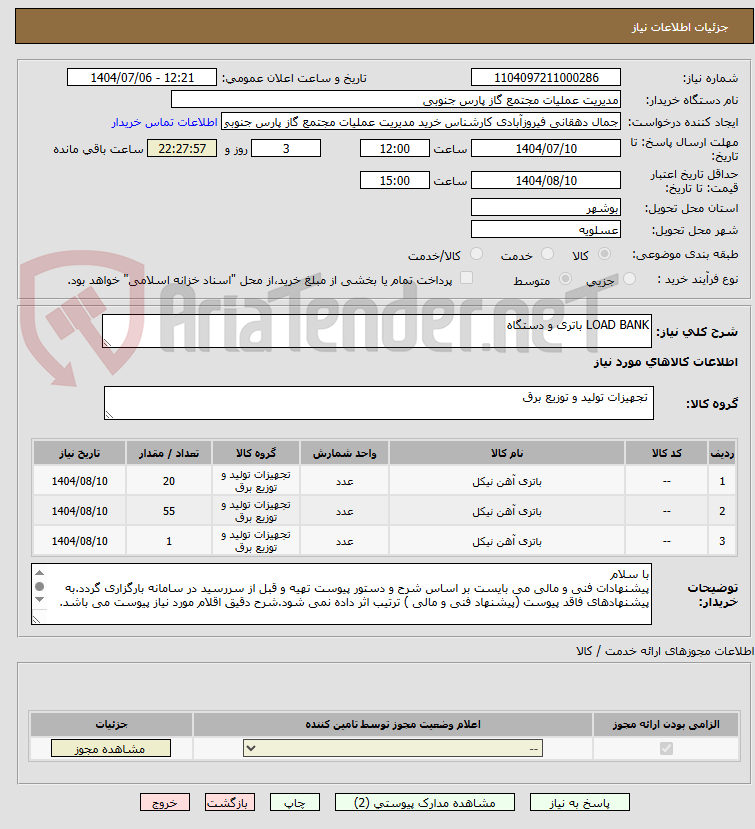Image resolution: width=755 pixels, height=829 pixels.
Task: Toggle the Islamic treasury payment checkbox
Action: pos(466,278)
